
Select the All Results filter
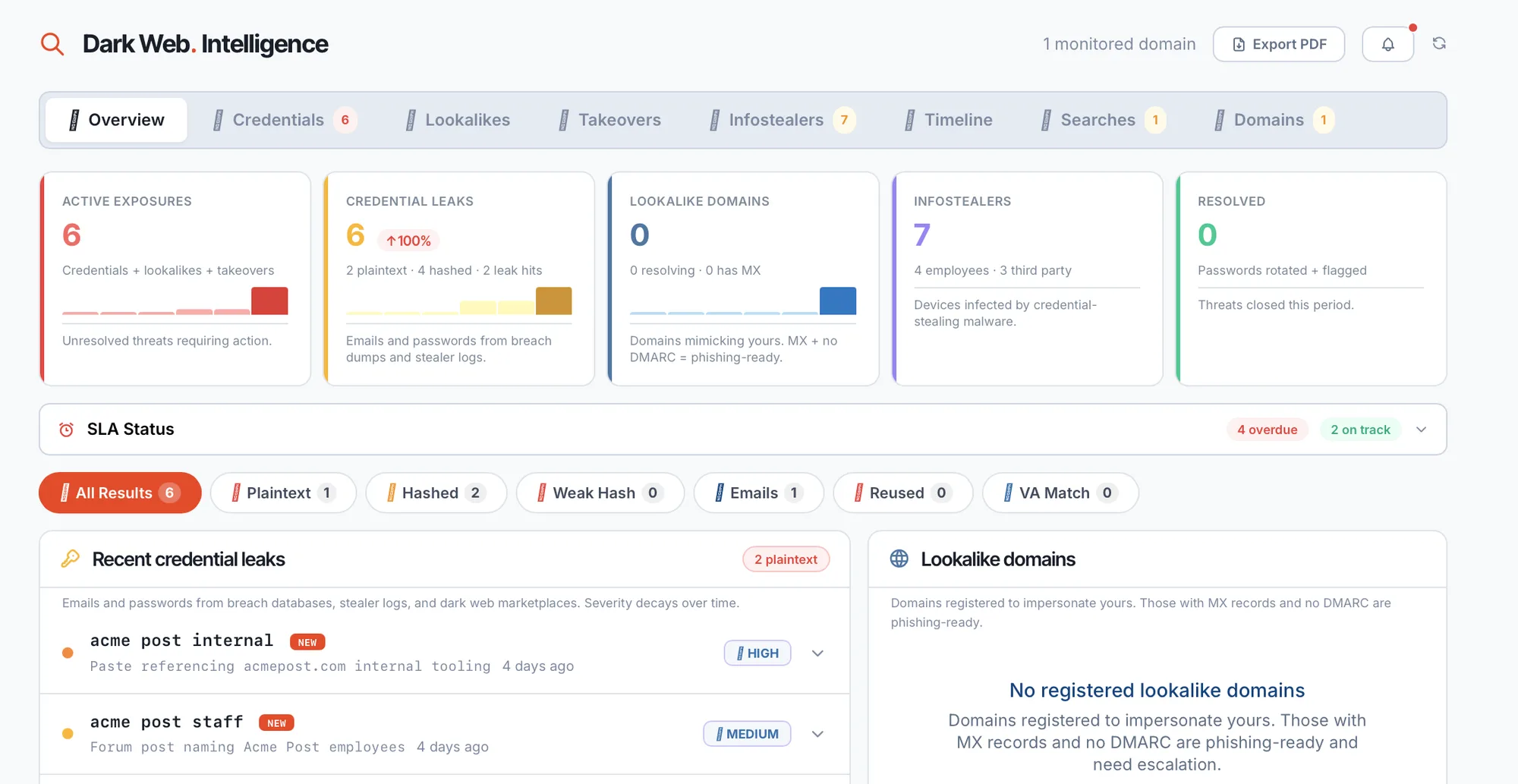pos(120,493)
